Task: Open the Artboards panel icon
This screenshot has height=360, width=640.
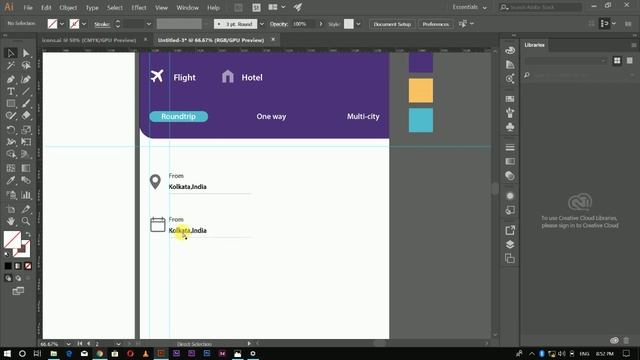Action: (510, 258)
